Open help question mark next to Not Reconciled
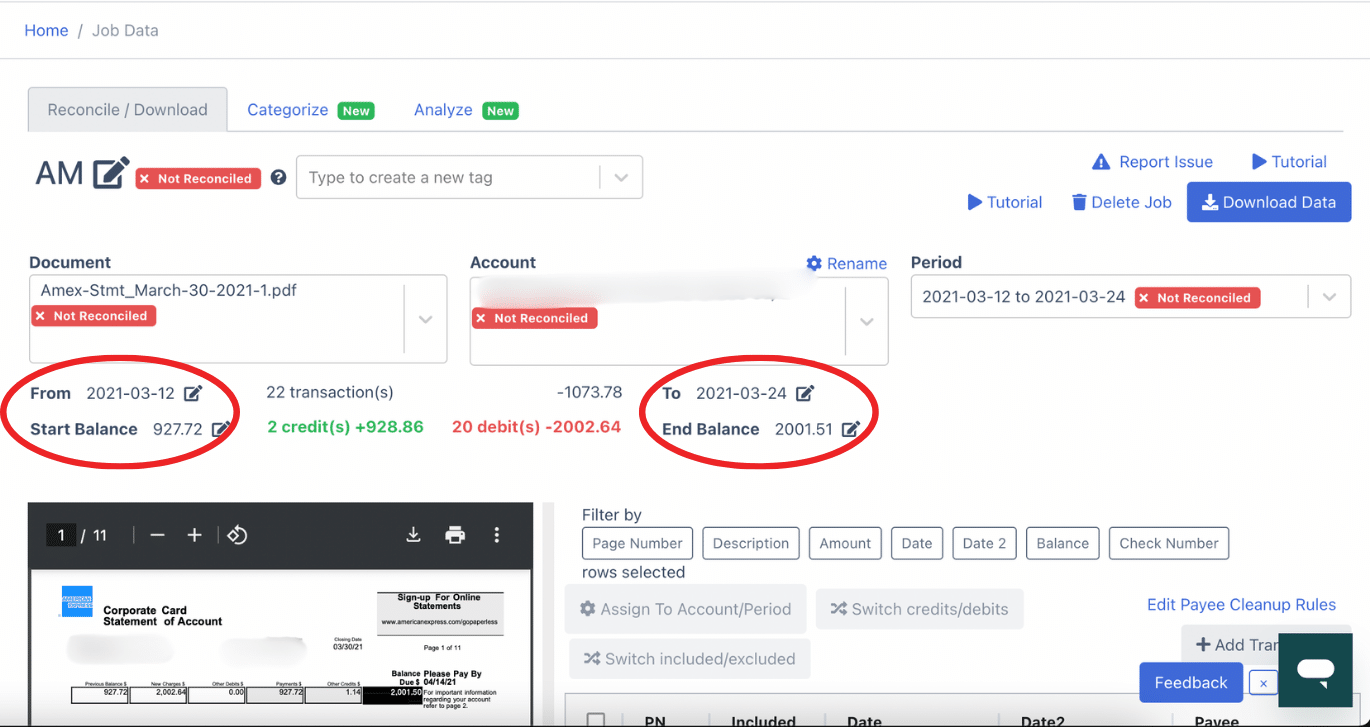This screenshot has width=1370, height=728. point(279,177)
